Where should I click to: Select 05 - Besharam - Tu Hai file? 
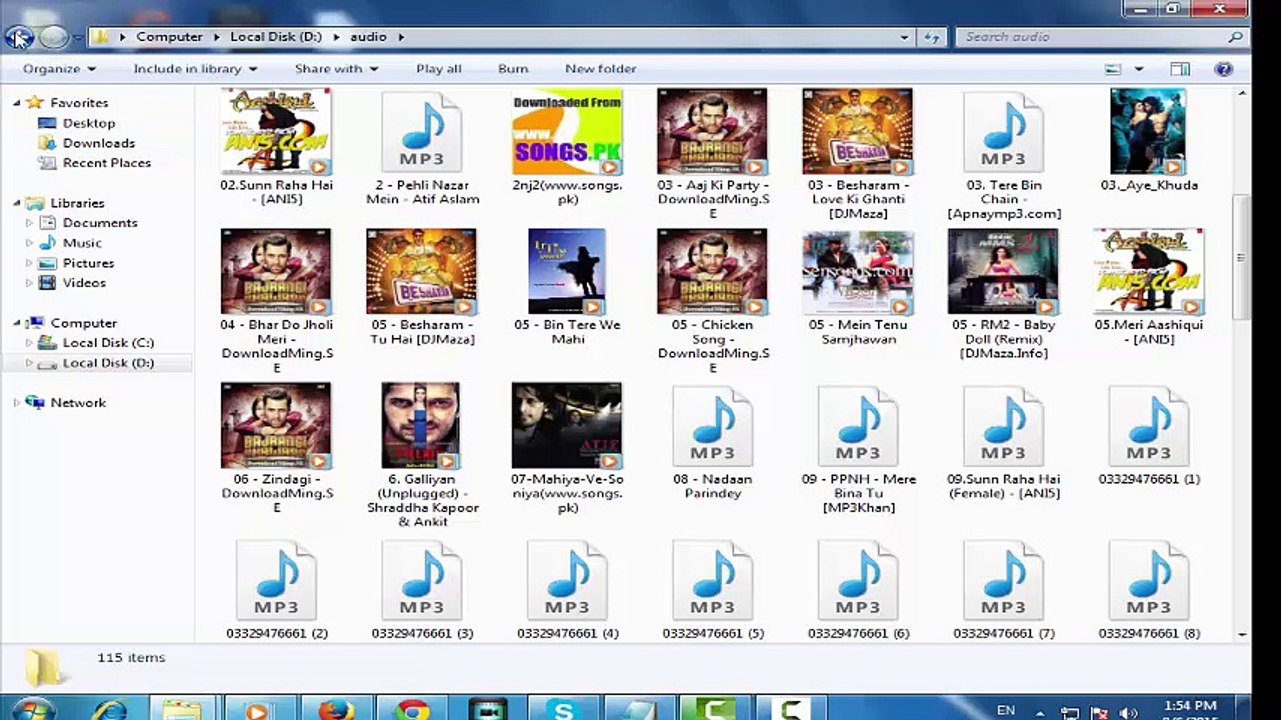coord(421,272)
